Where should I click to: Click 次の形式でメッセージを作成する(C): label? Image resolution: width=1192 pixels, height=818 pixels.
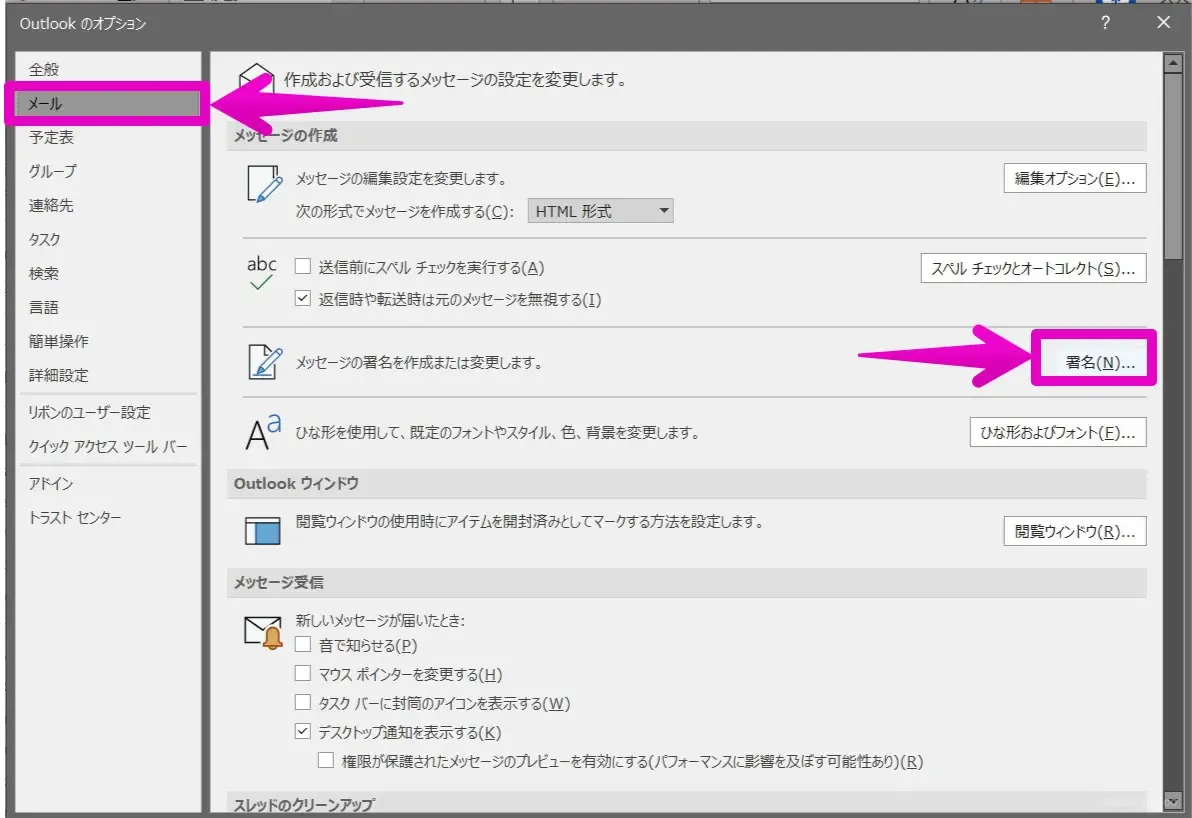pyautogui.click(x=404, y=211)
